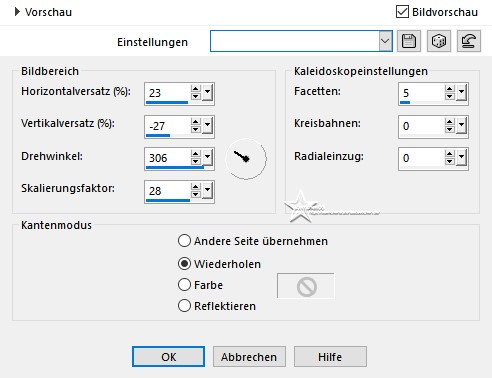
Task: Click the Drehwinkel rotation angle dial
Action: coord(246,159)
